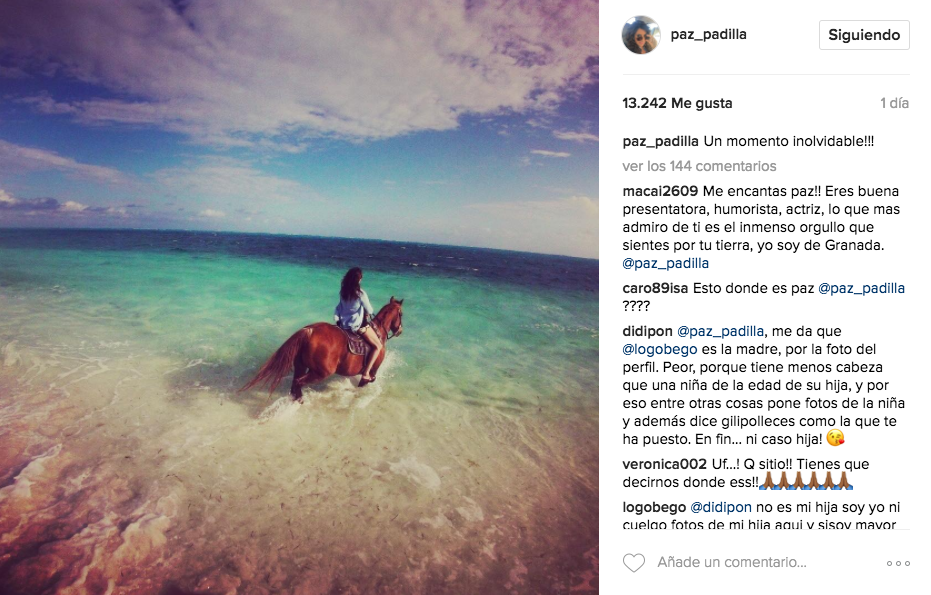Click @paz_padilla mention in caro89isa's comment
Screen dimensions: 931x595
click(861, 289)
